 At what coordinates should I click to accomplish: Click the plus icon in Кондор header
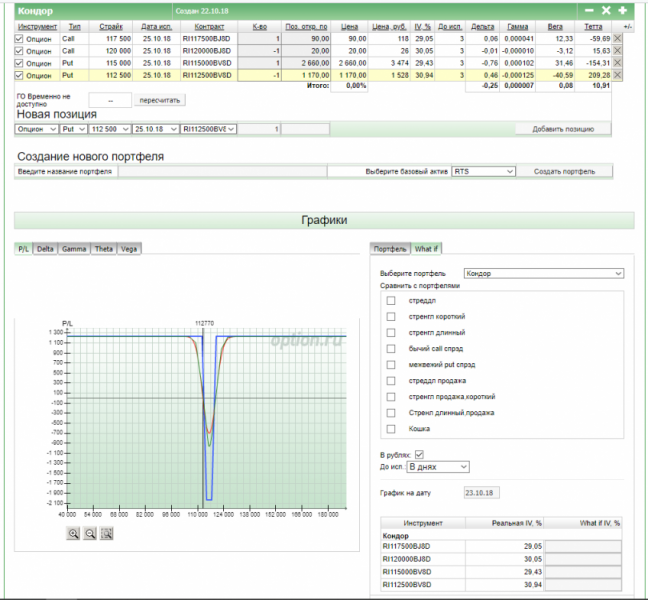coord(623,10)
